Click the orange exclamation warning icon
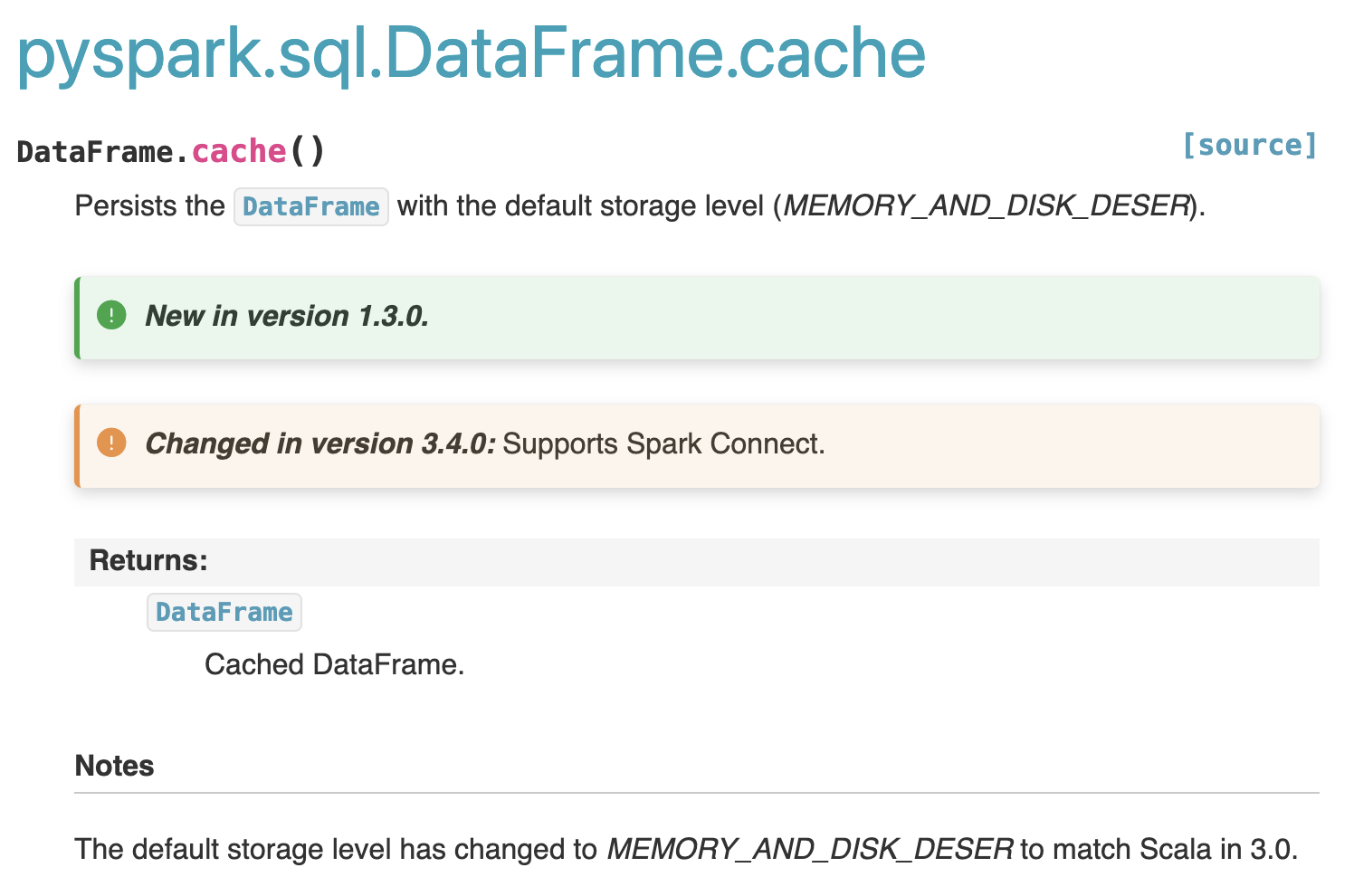Viewport: 1354px width, 896px height. (111, 443)
